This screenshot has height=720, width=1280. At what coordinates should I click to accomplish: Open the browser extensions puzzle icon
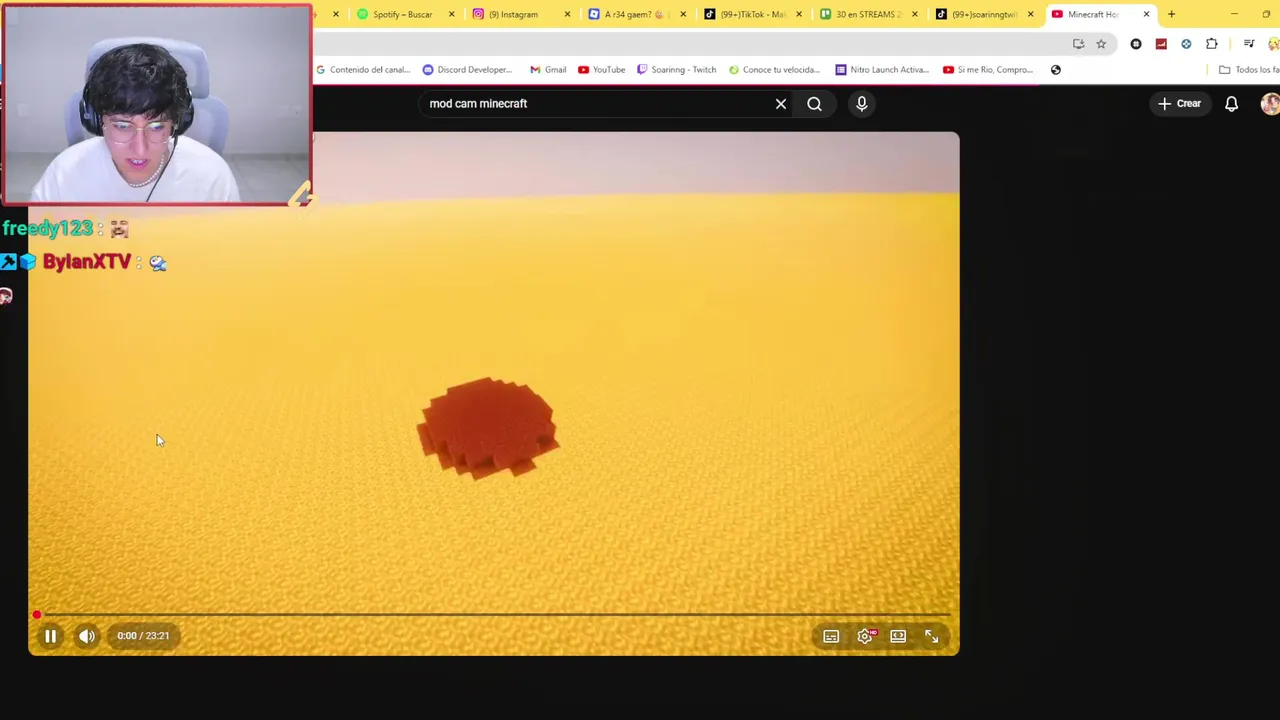1212,44
